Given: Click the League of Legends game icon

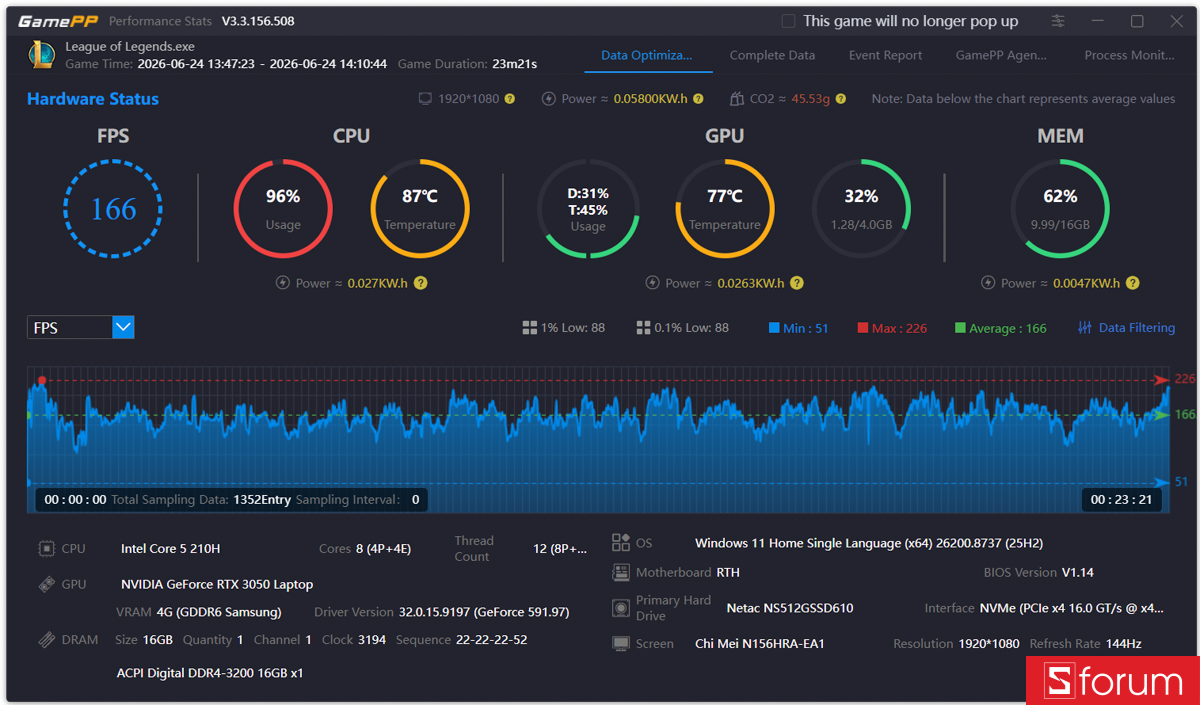Looking at the screenshot, I should click(x=41, y=54).
